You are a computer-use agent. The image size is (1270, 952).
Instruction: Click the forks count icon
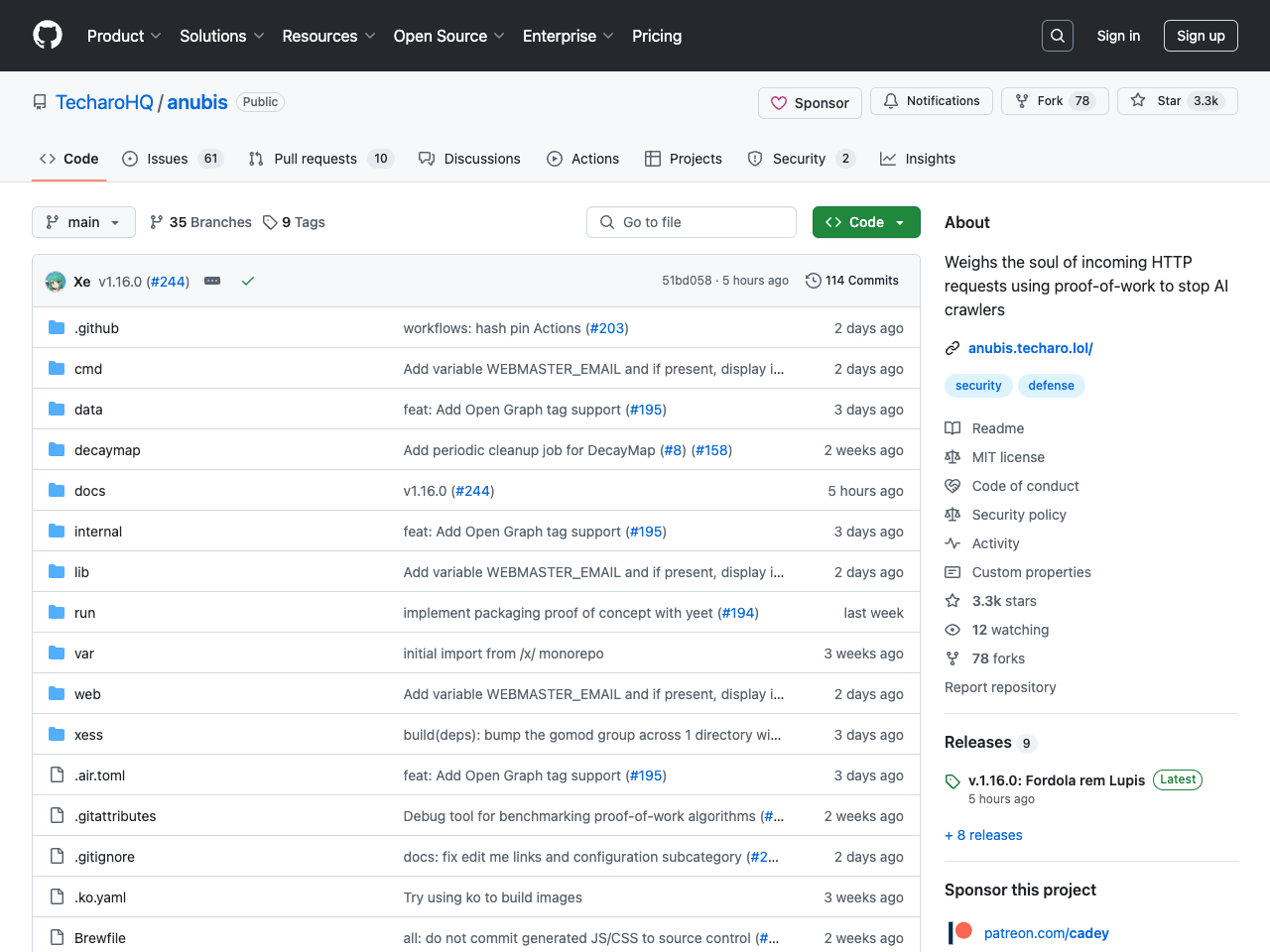(952, 658)
